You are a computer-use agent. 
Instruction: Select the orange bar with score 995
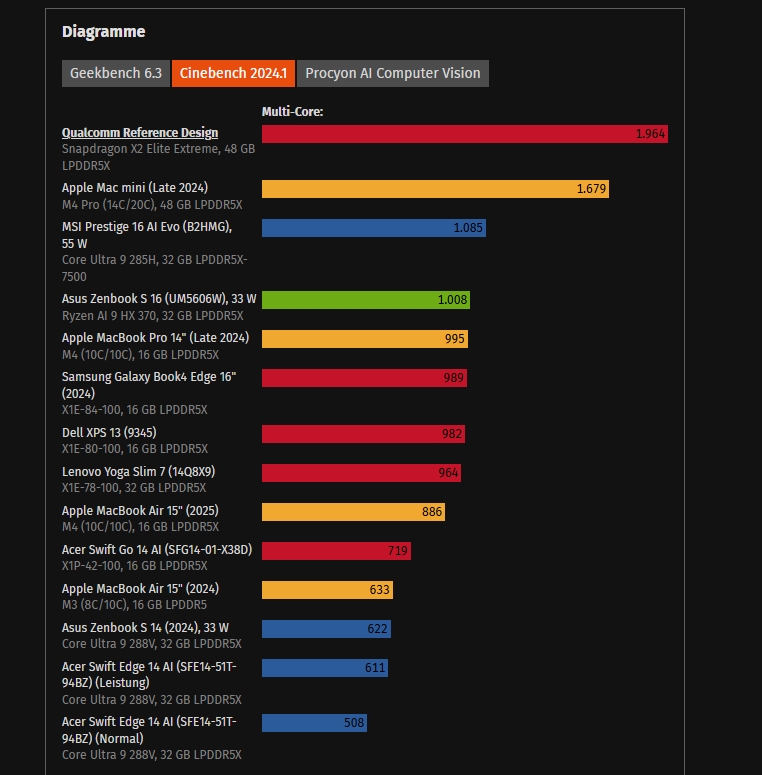(364, 339)
